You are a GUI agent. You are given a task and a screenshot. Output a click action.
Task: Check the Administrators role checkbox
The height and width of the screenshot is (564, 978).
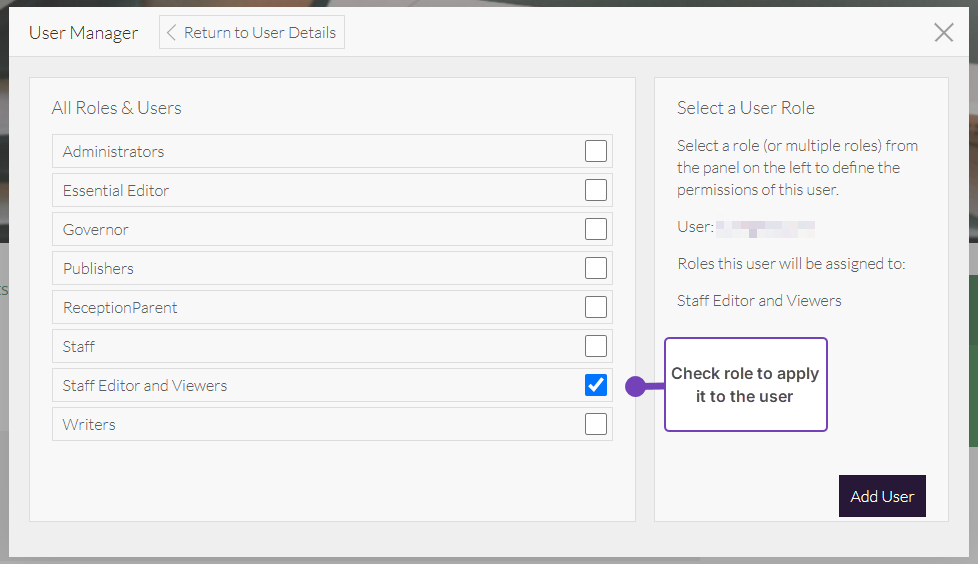click(x=596, y=151)
